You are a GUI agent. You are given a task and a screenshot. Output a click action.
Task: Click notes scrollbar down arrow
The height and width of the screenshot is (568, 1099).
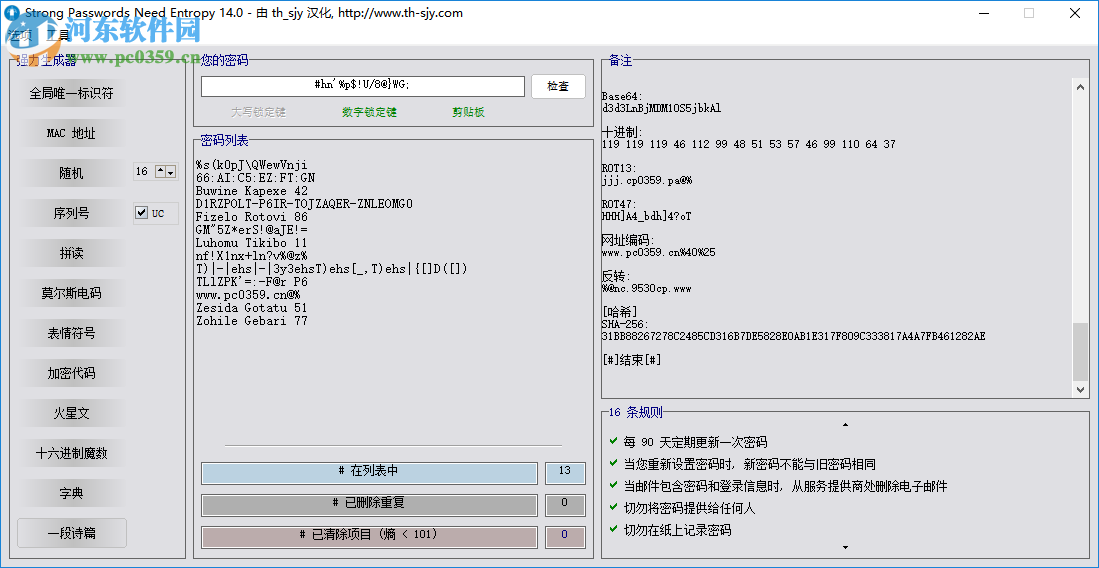tap(1079, 389)
